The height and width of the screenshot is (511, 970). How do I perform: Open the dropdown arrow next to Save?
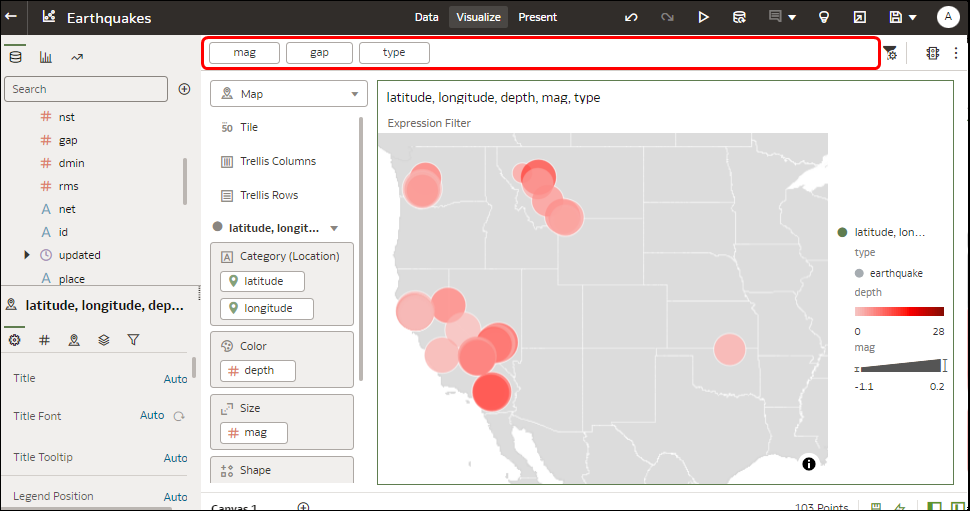[x=913, y=18]
